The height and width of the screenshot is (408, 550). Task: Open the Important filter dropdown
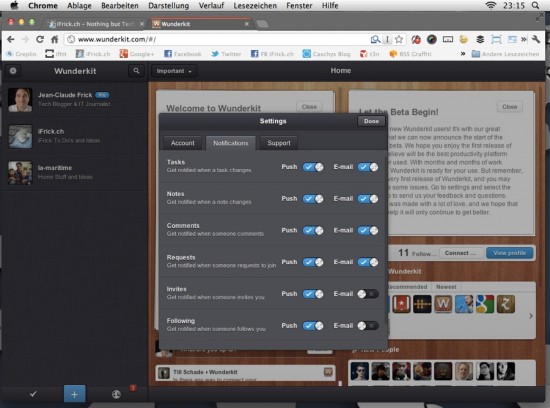(x=174, y=71)
